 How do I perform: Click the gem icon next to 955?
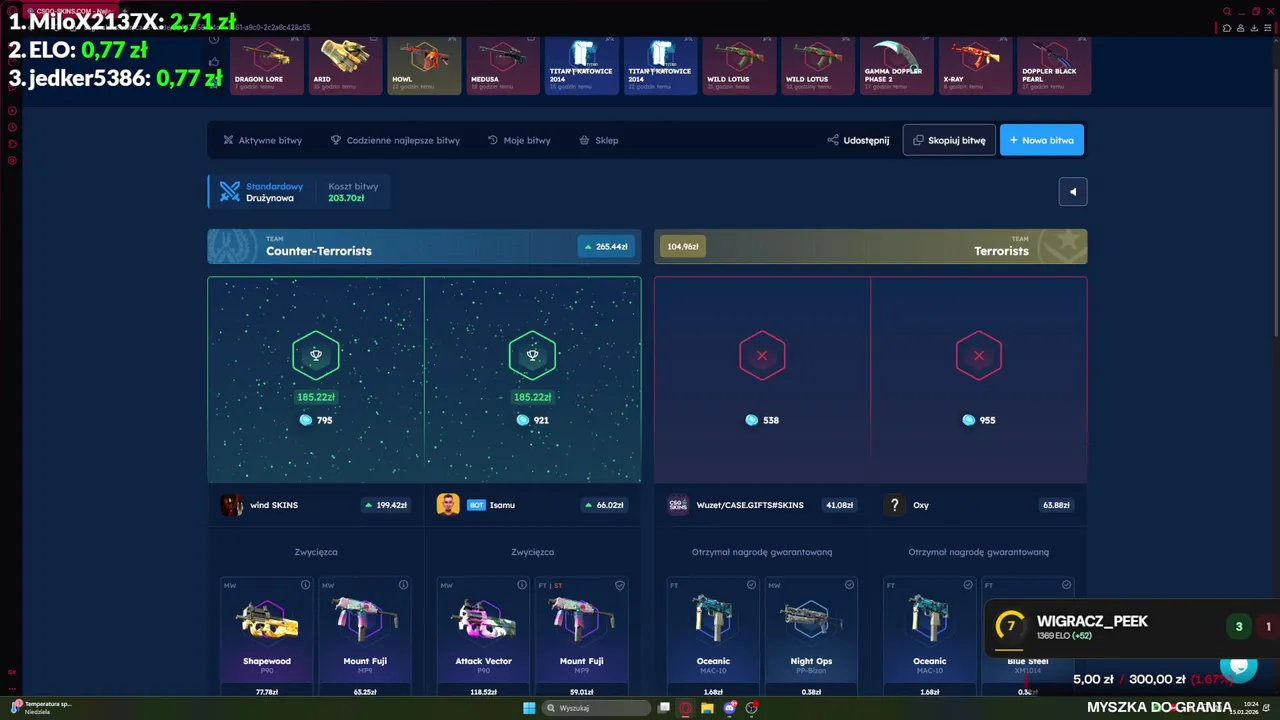(x=968, y=420)
